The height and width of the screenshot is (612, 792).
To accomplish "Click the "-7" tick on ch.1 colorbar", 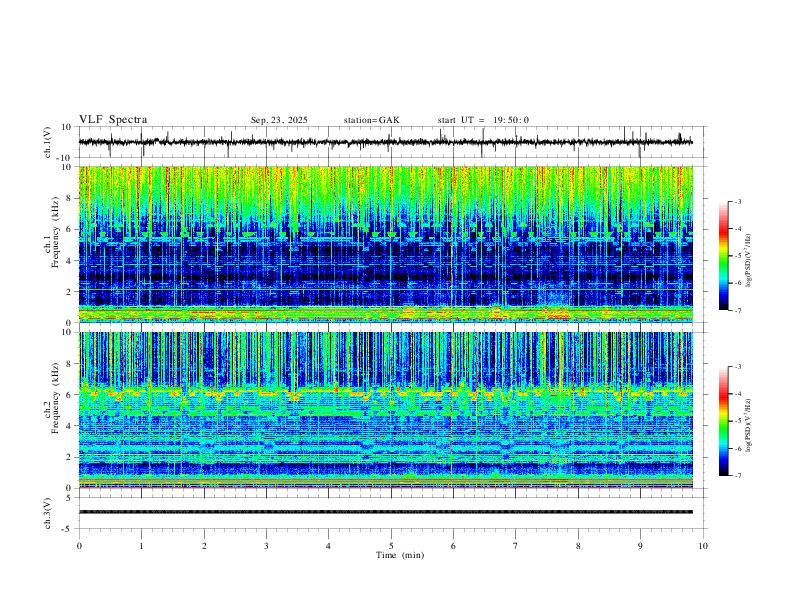I will pyautogui.click(x=738, y=310).
